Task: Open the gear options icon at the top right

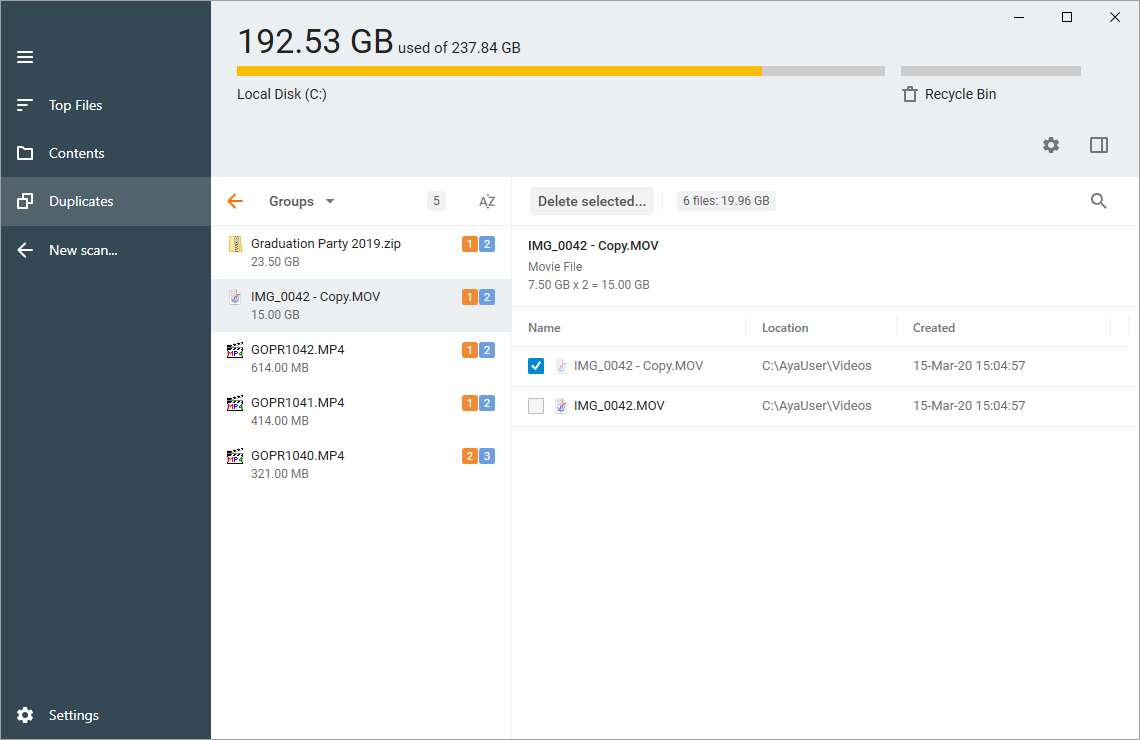Action: 1051,145
